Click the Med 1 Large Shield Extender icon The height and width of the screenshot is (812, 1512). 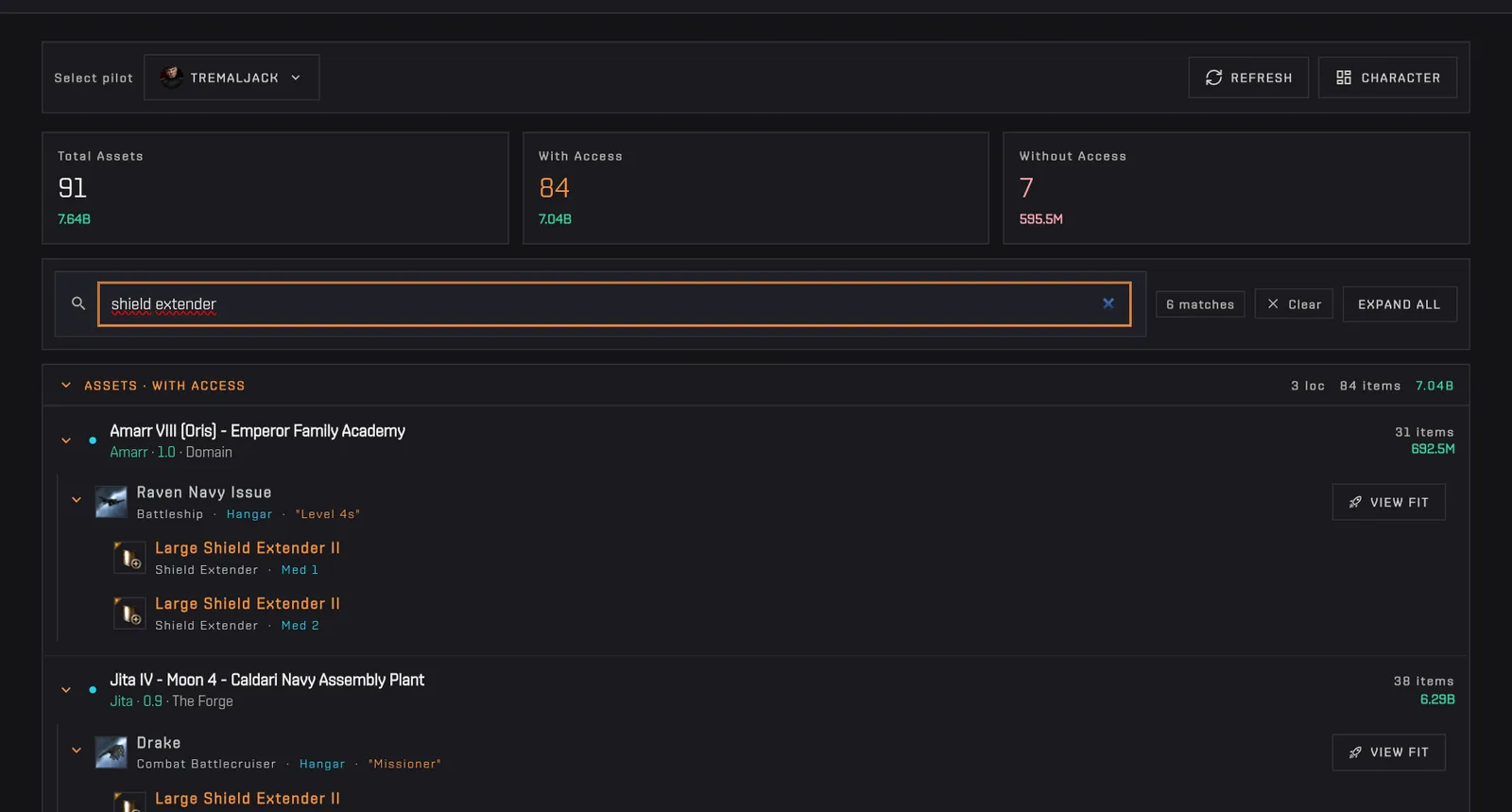click(x=129, y=558)
